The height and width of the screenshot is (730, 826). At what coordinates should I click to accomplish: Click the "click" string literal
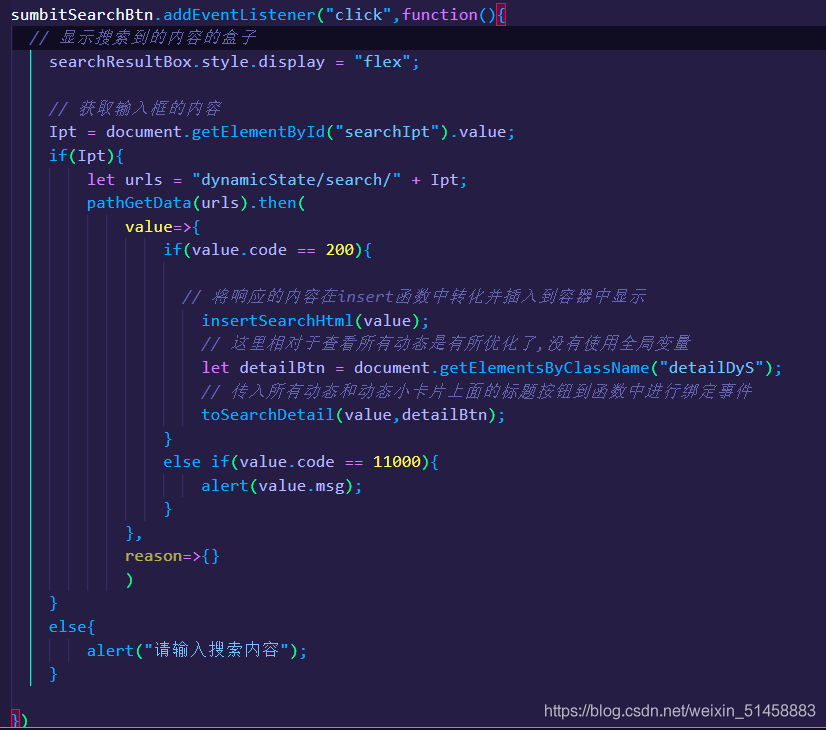tap(359, 15)
